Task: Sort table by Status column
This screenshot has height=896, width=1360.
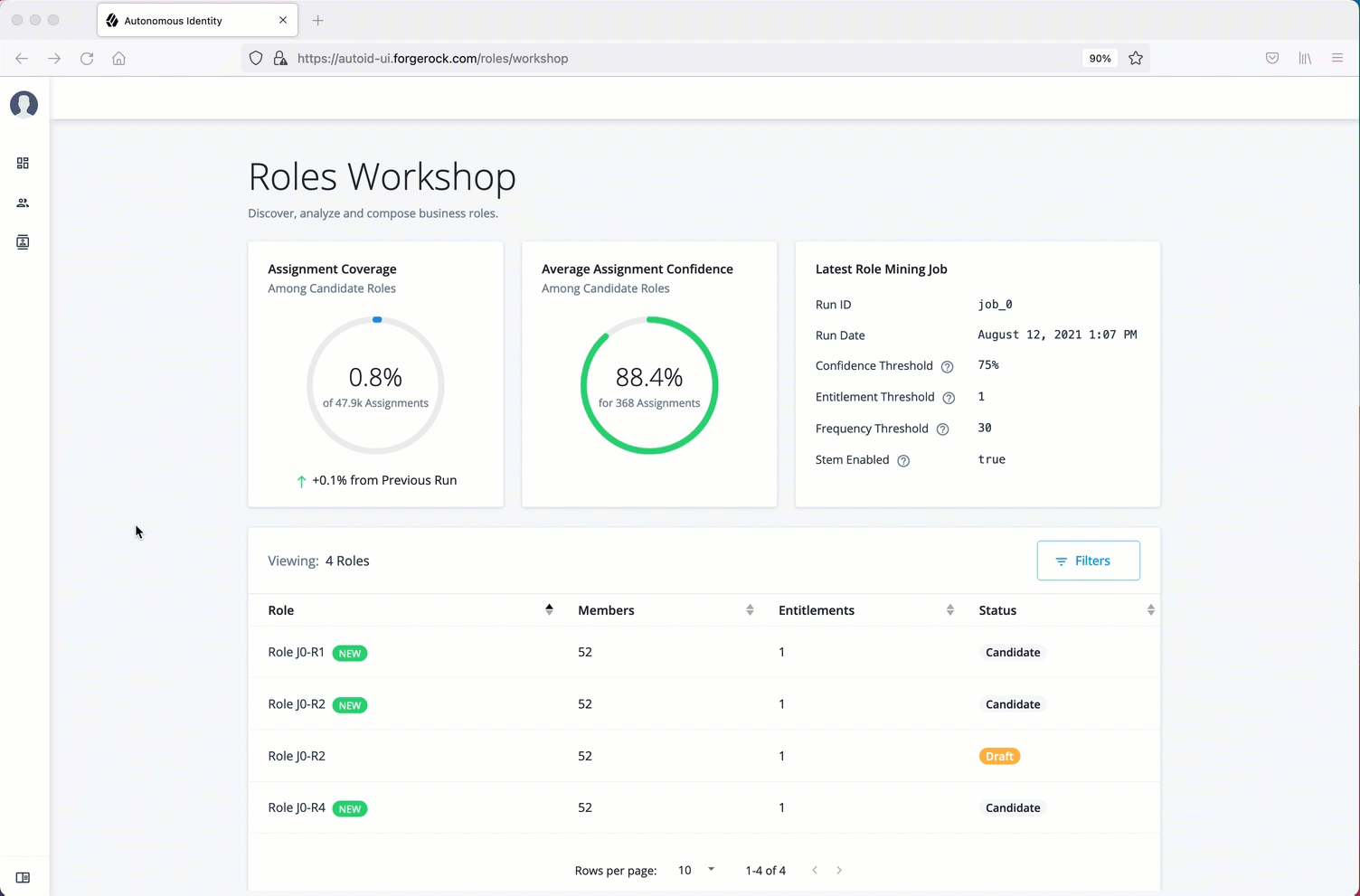Action: point(1150,610)
